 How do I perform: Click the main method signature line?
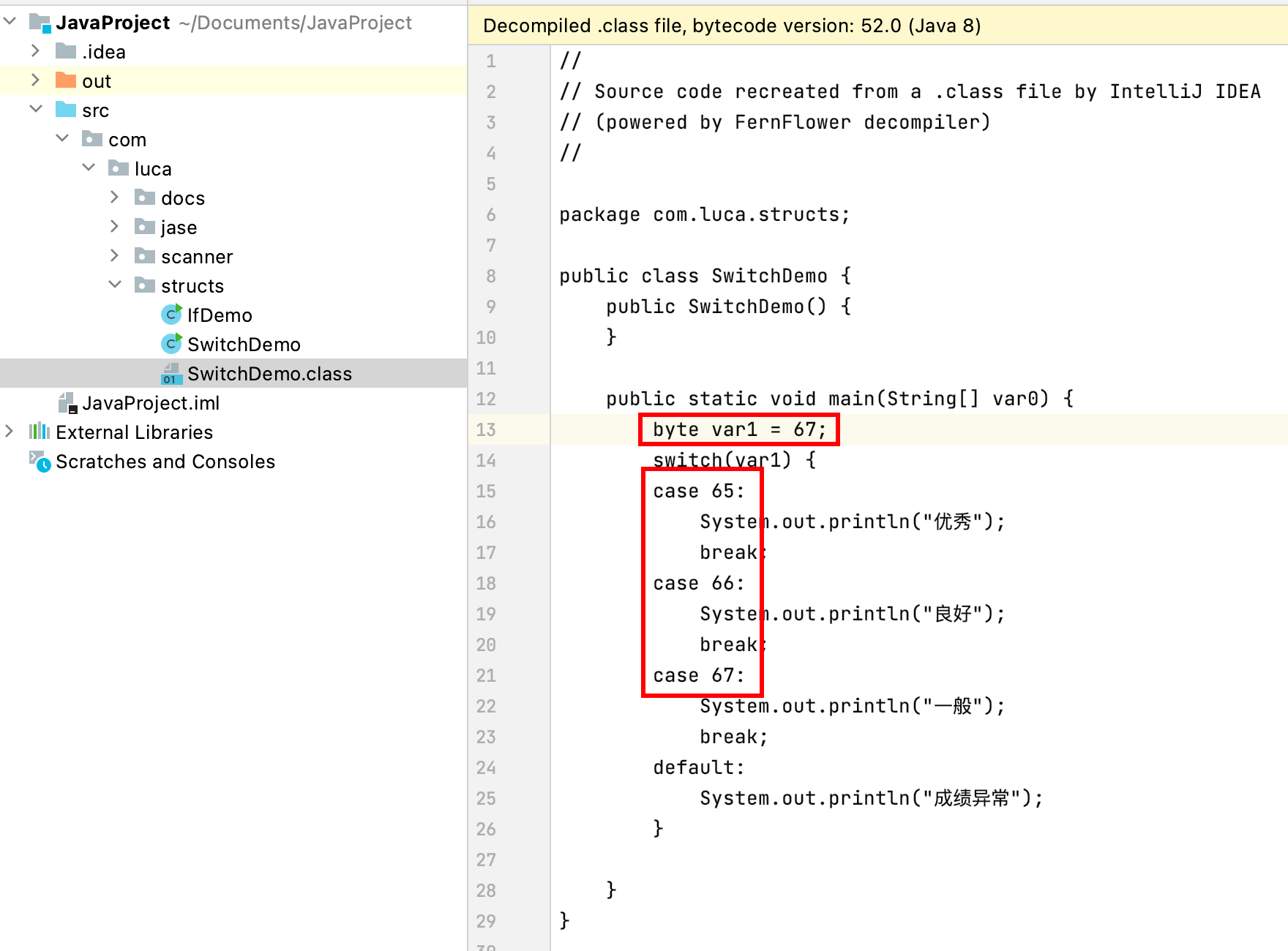tap(840, 399)
